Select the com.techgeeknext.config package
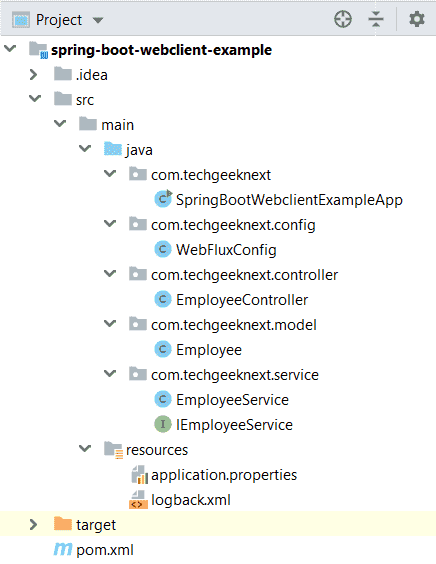Screen dimensions: 436x564 pyautogui.click(x=233, y=225)
